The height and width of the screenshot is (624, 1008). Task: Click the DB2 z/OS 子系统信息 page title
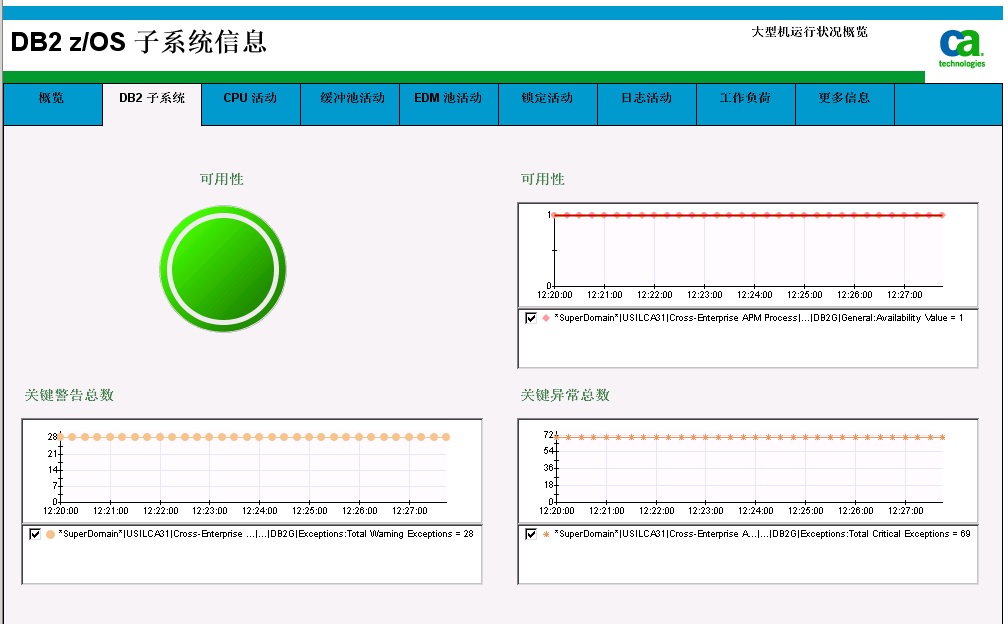coord(138,42)
